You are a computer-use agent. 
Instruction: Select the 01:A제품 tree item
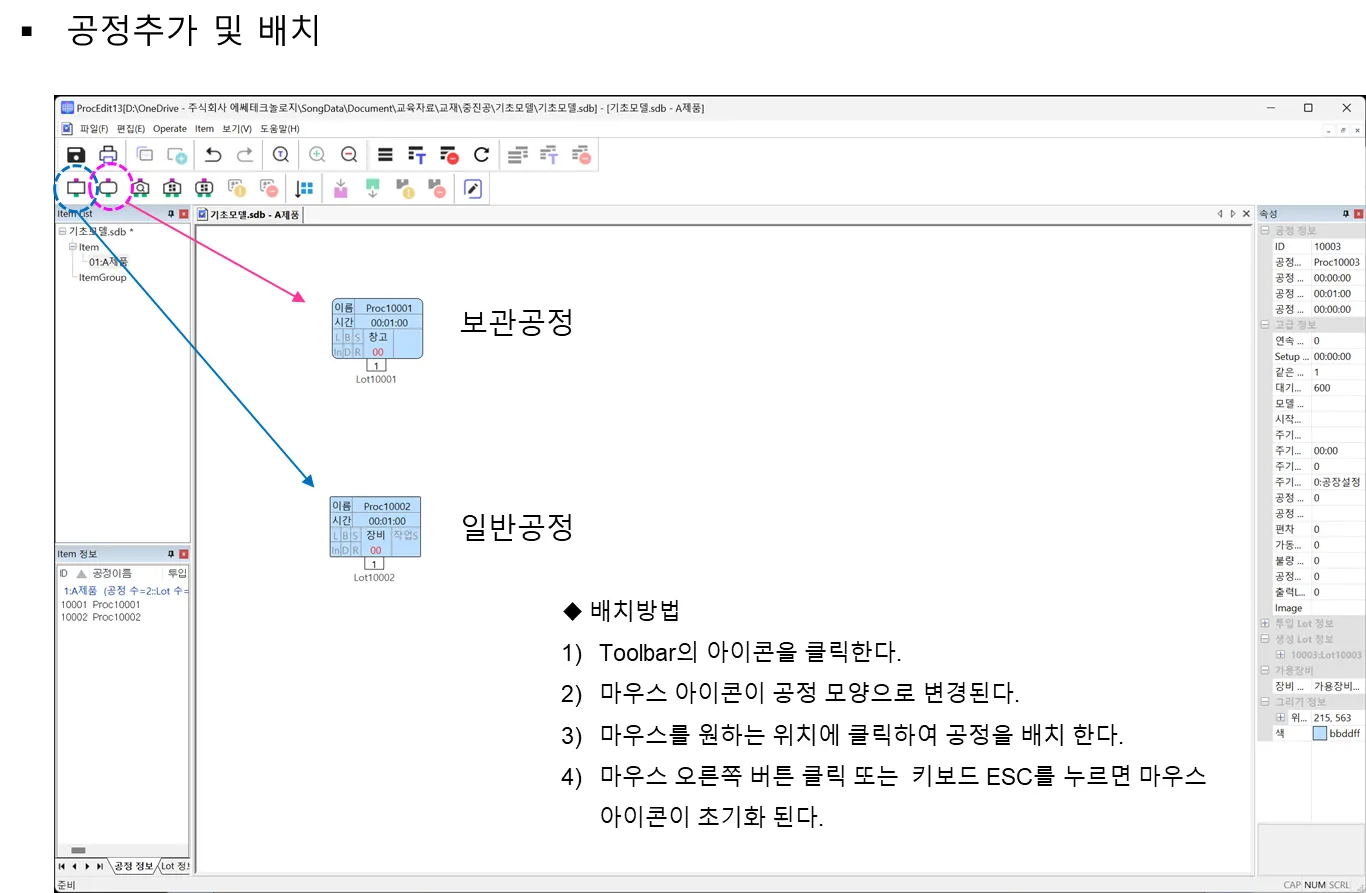108,262
